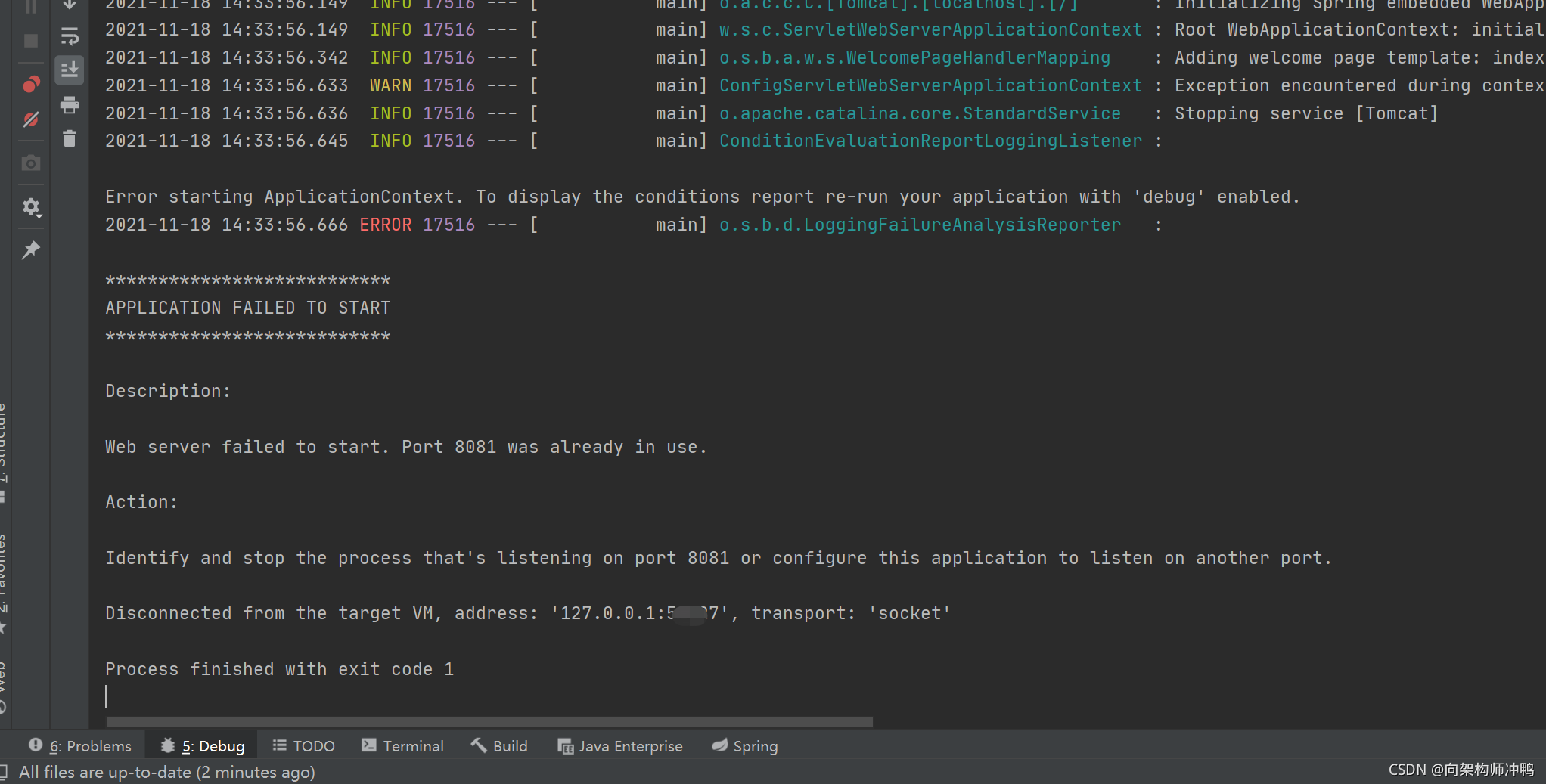This screenshot has width=1546, height=784.
Task: Open debugger settings gear dropdown
Action: [x=31, y=206]
